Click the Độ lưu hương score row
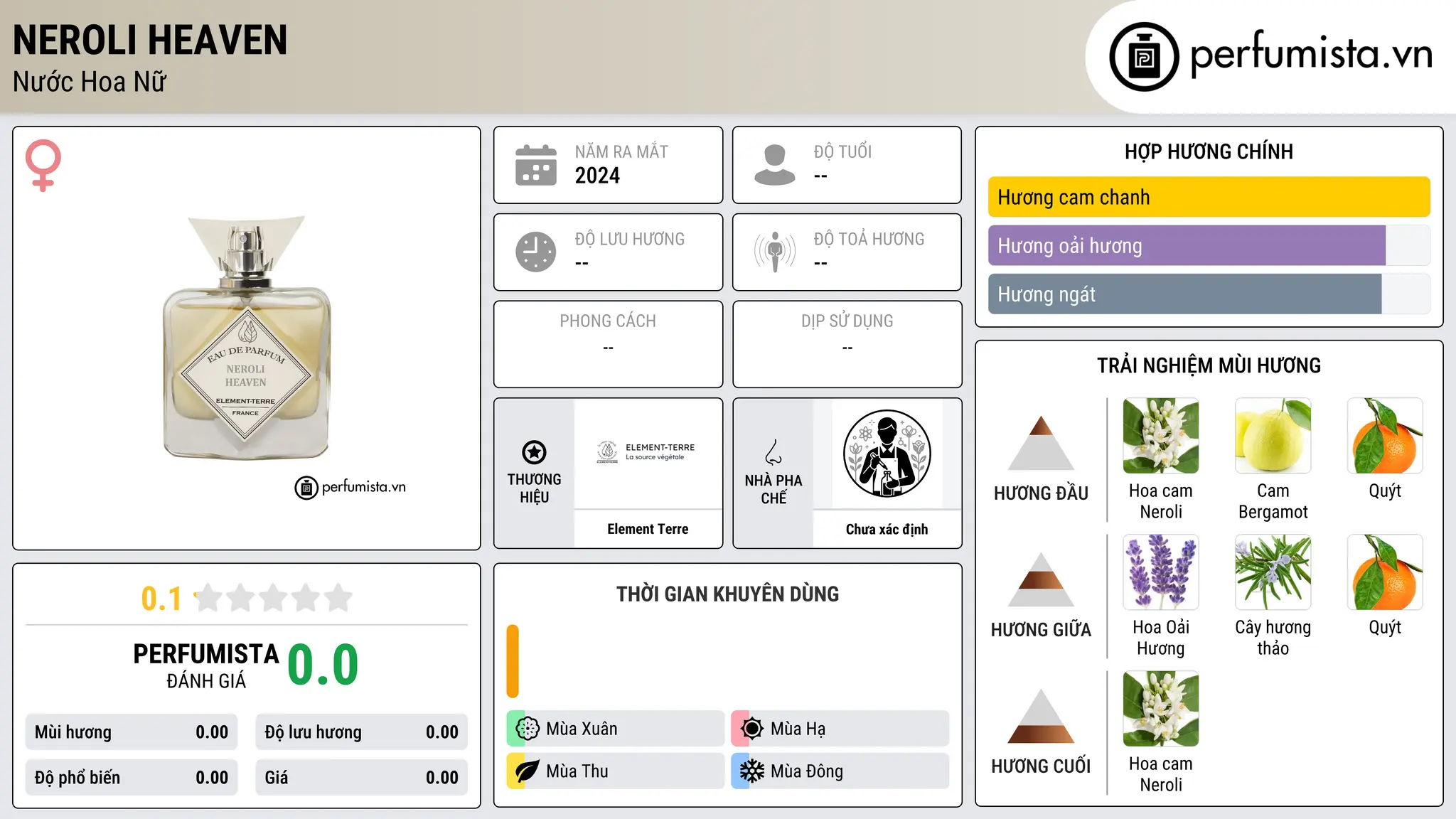 tap(361, 732)
